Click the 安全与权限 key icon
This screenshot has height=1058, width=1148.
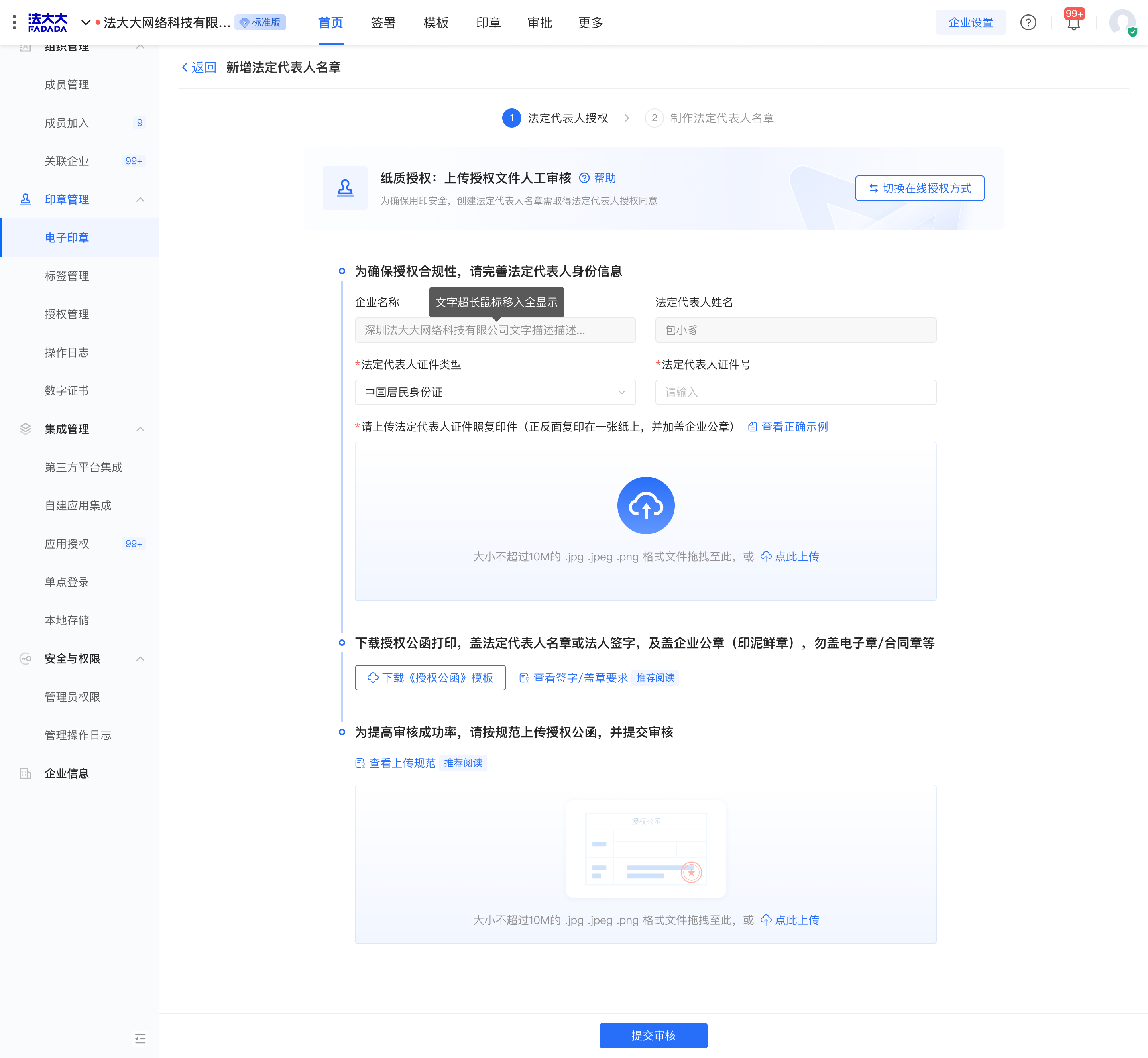tap(25, 659)
